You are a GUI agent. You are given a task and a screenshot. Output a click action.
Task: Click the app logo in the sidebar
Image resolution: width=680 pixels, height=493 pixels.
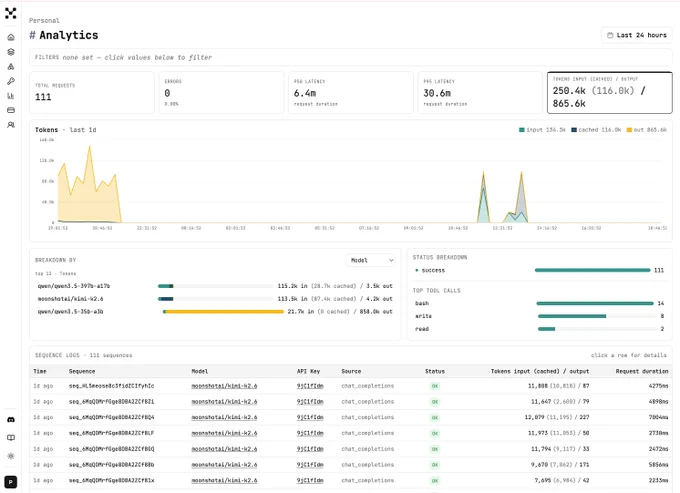click(x=10, y=13)
